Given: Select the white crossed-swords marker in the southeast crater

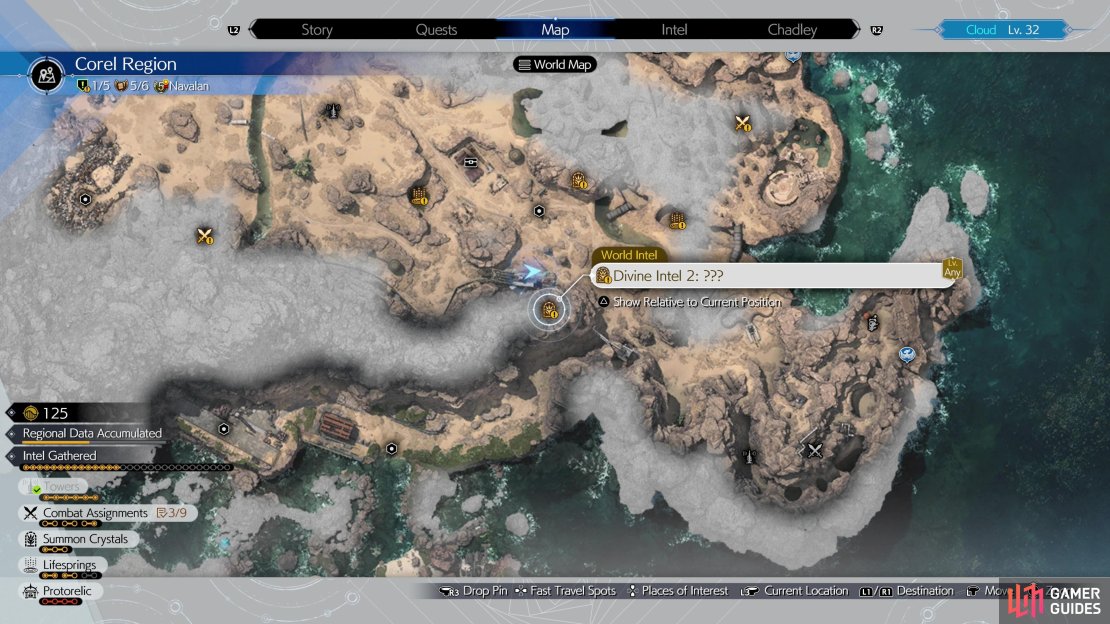Looking at the screenshot, I should pyautogui.click(x=815, y=450).
